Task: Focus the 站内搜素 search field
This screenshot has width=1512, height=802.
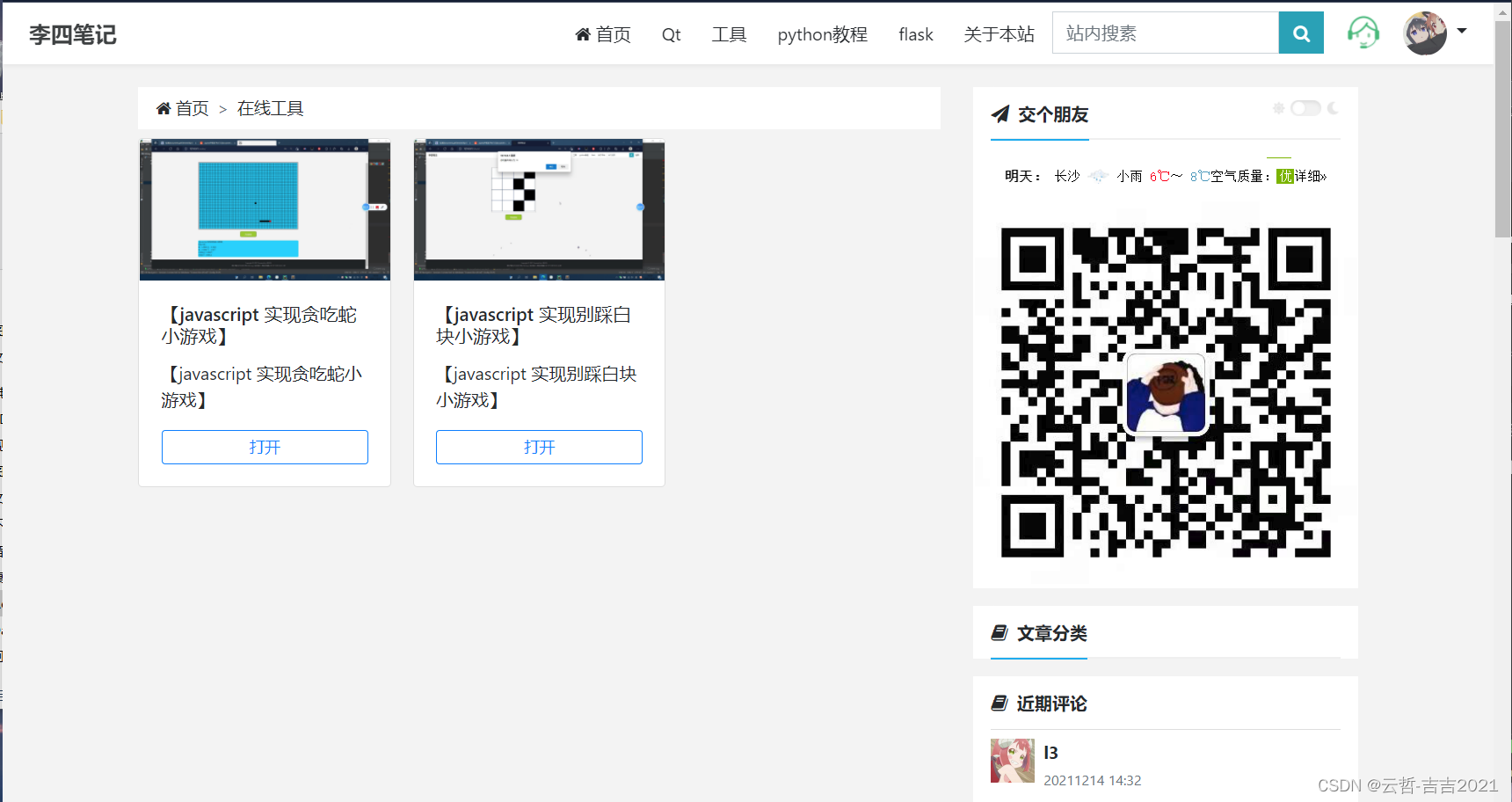Action: (1165, 33)
